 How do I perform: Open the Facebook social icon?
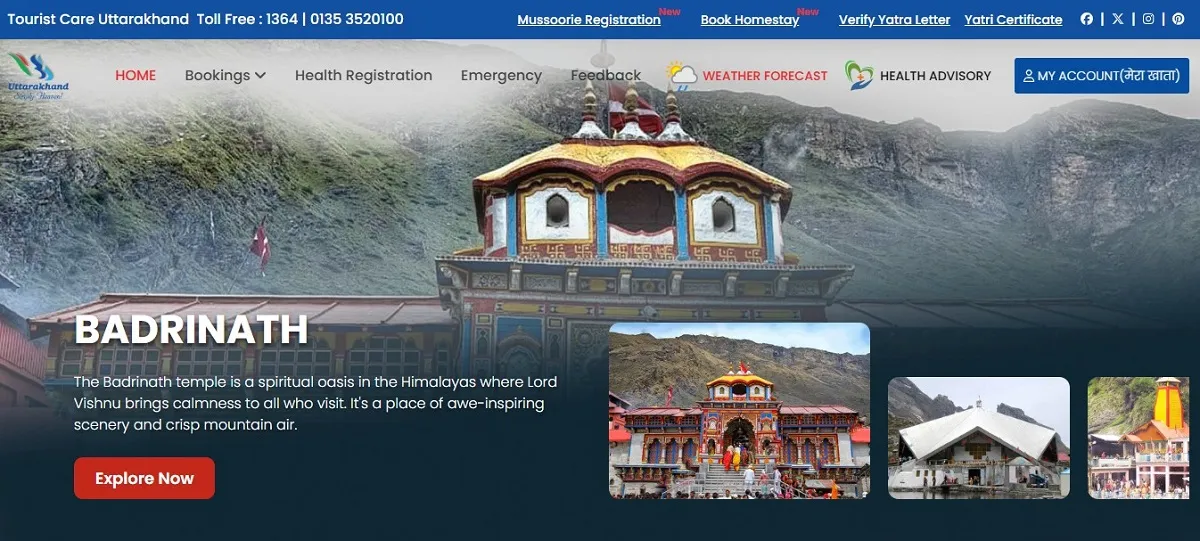click(1087, 19)
